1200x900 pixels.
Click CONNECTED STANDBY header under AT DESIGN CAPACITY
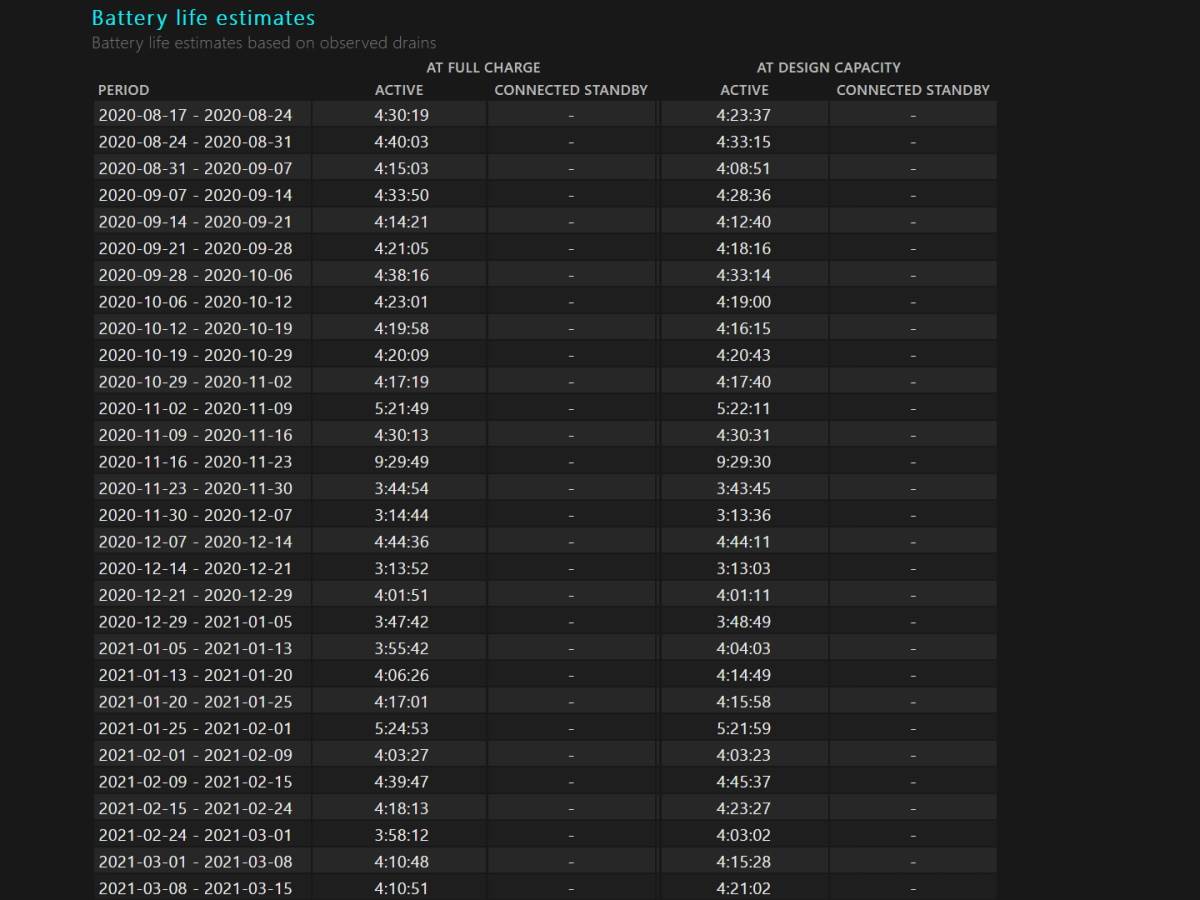tap(913, 90)
